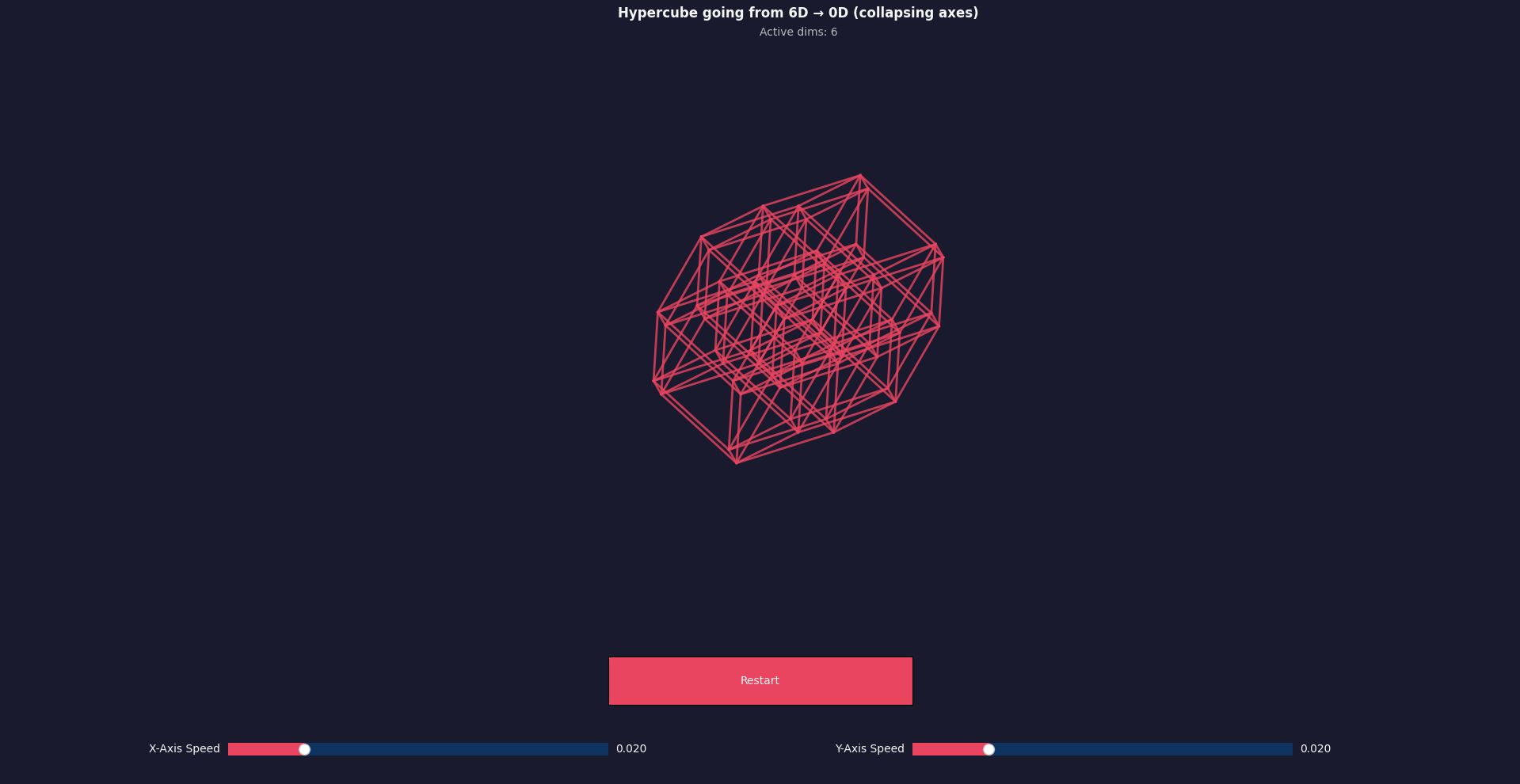Click the 0.020 value beside X-Axis slider
The height and width of the screenshot is (784, 1520).
(630, 748)
